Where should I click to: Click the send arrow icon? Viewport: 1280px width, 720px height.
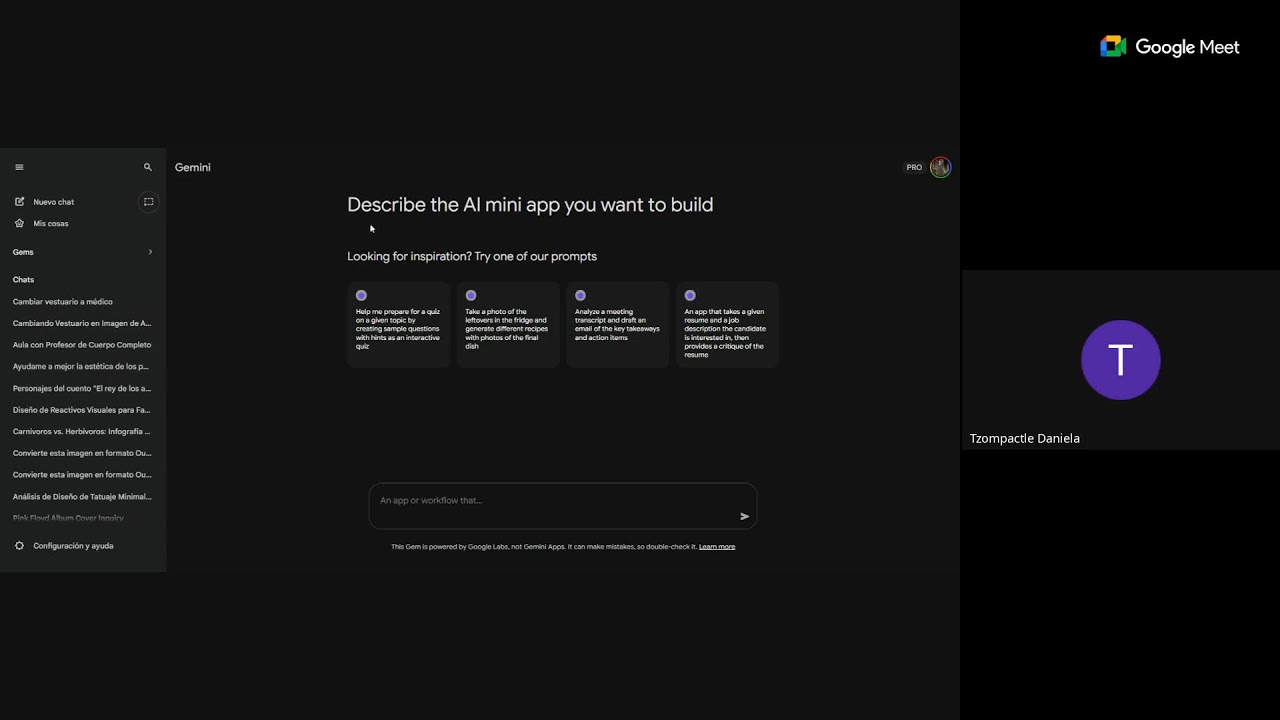click(744, 516)
